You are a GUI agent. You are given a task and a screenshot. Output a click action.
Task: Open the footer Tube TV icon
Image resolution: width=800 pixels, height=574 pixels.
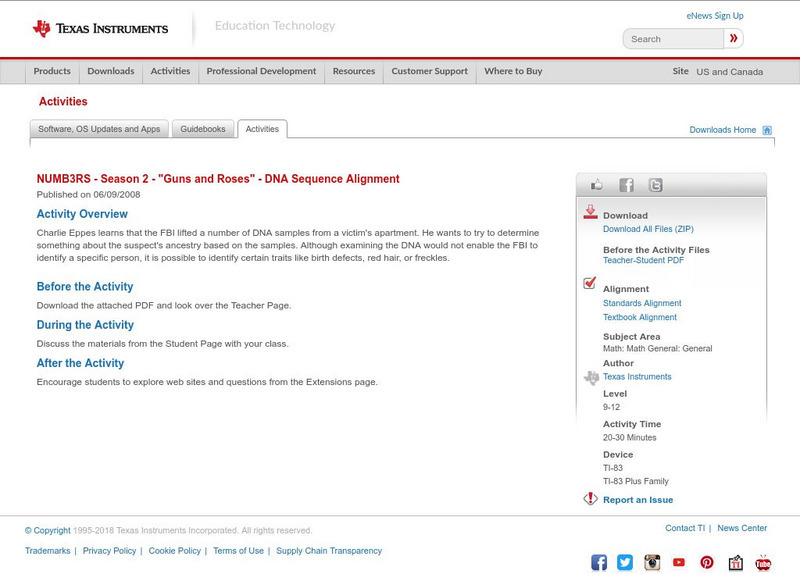763,562
